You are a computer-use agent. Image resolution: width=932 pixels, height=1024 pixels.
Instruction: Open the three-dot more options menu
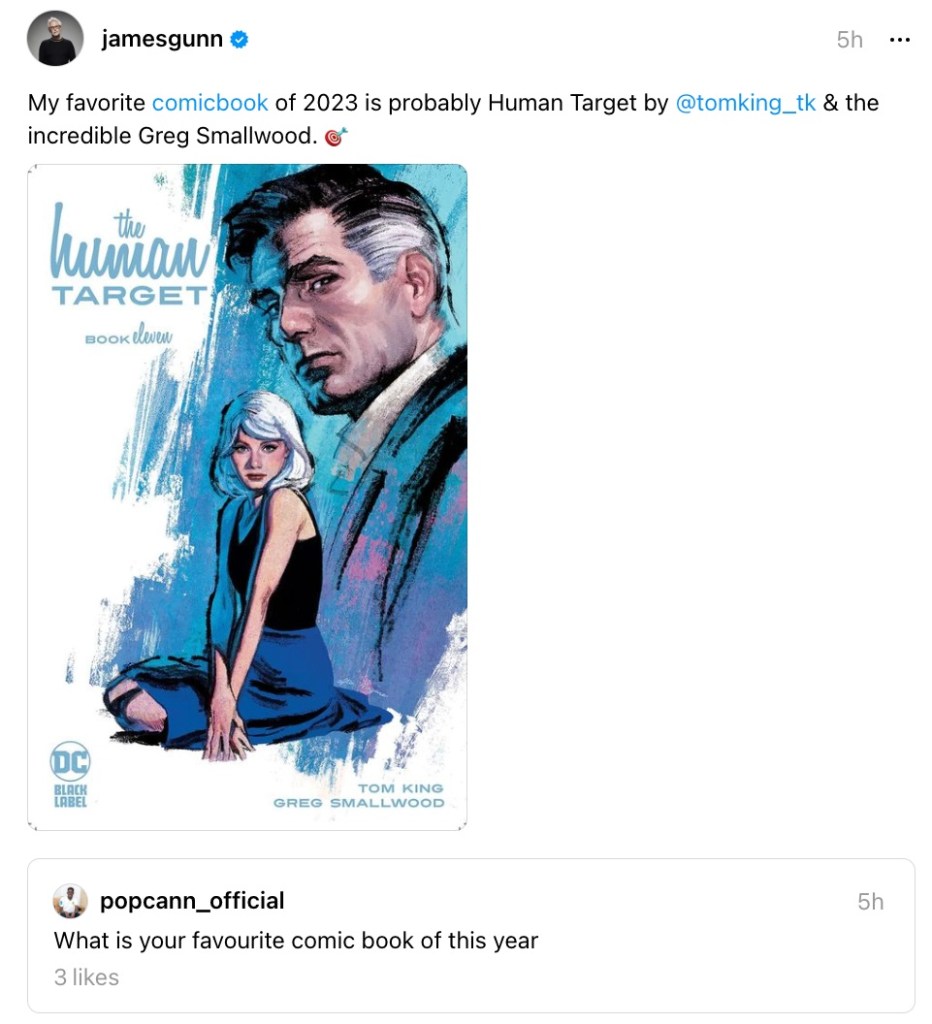click(899, 40)
